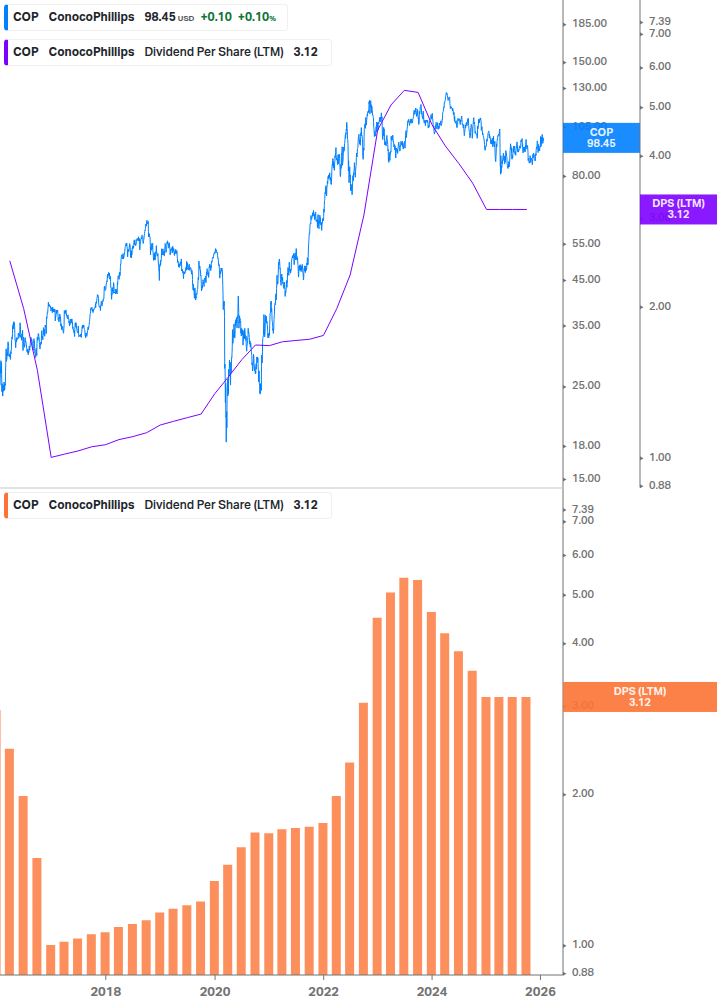Click the 25.00 price axis label
Viewport: 717px width, 1005px height.
tap(586, 386)
